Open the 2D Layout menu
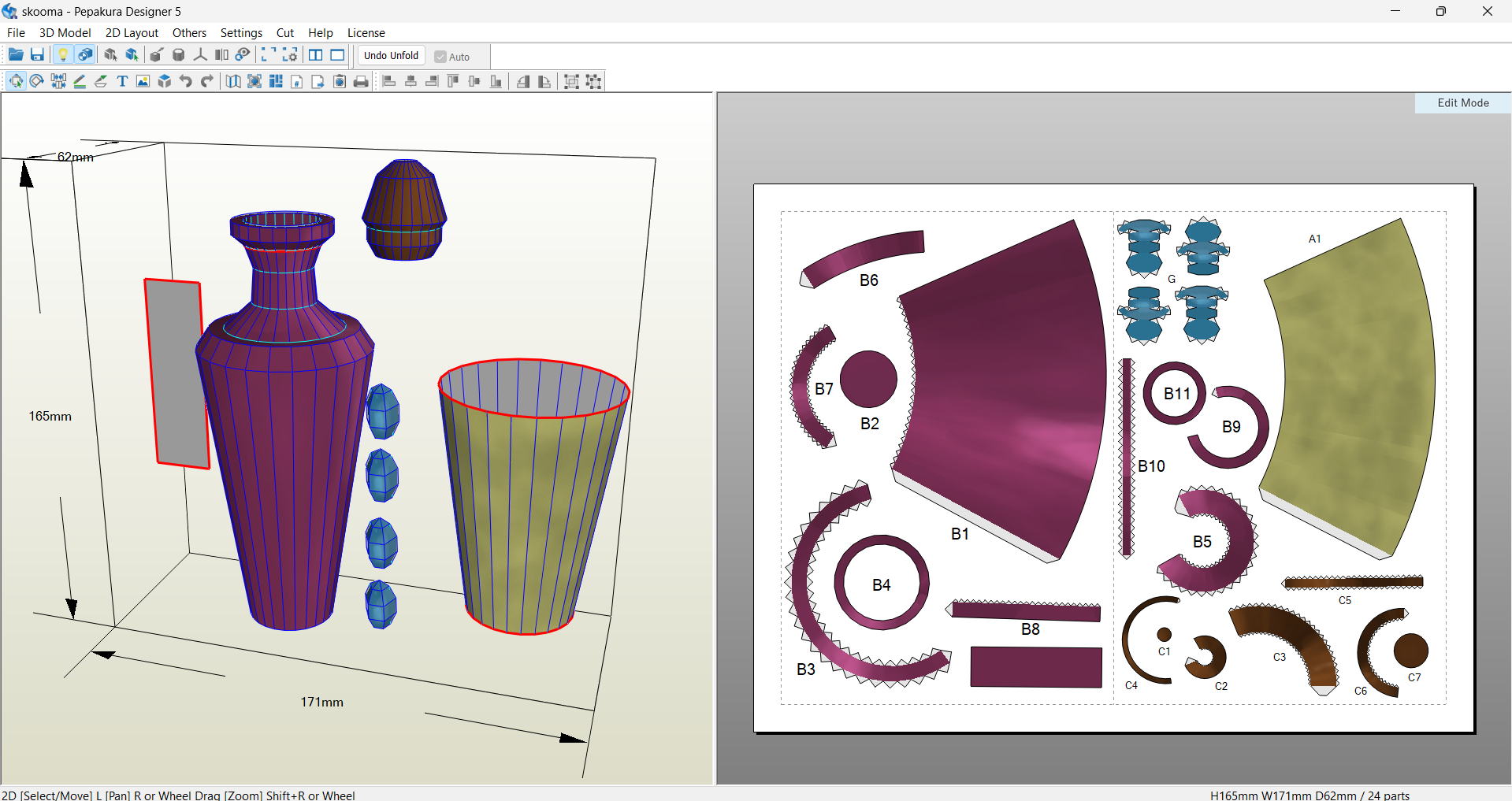Screen dimensions: 1512x801 pos(132,33)
